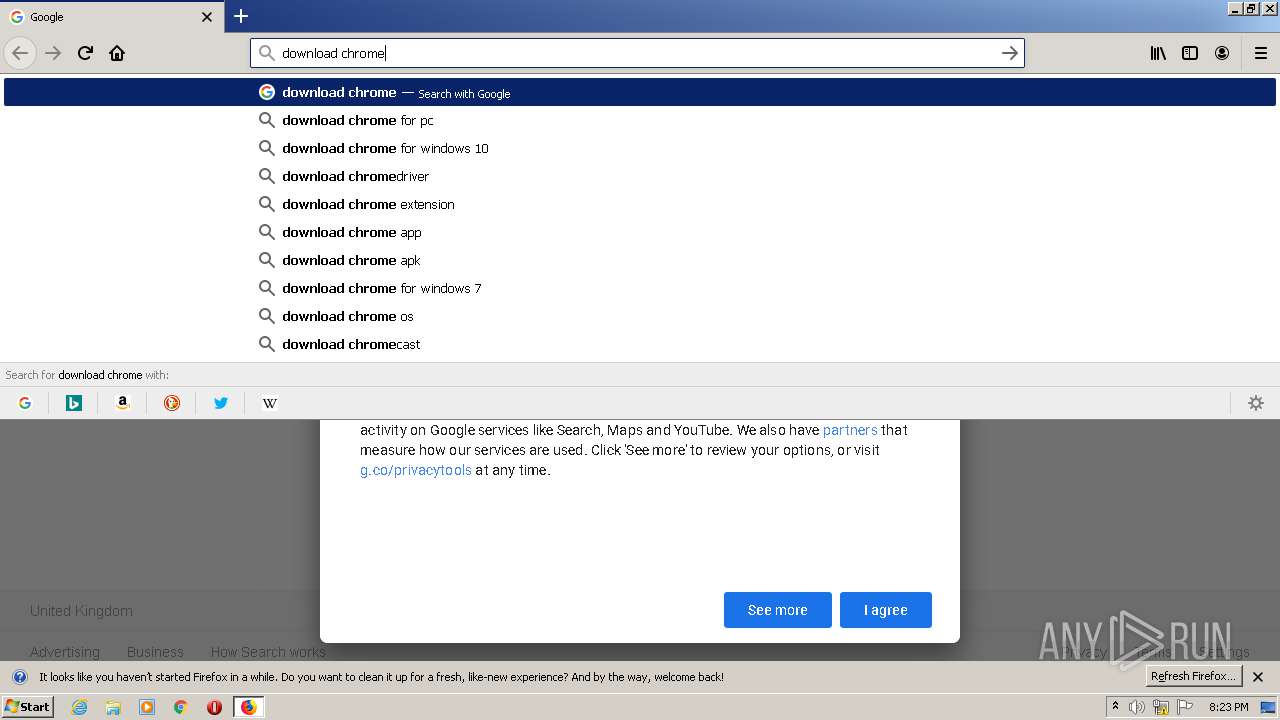Choose suggestion 'download chromedriver'

(x=640, y=176)
